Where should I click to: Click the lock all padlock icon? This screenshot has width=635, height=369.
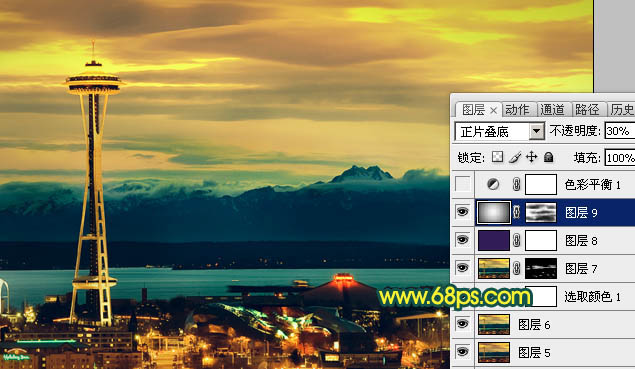pyautogui.click(x=548, y=157)
